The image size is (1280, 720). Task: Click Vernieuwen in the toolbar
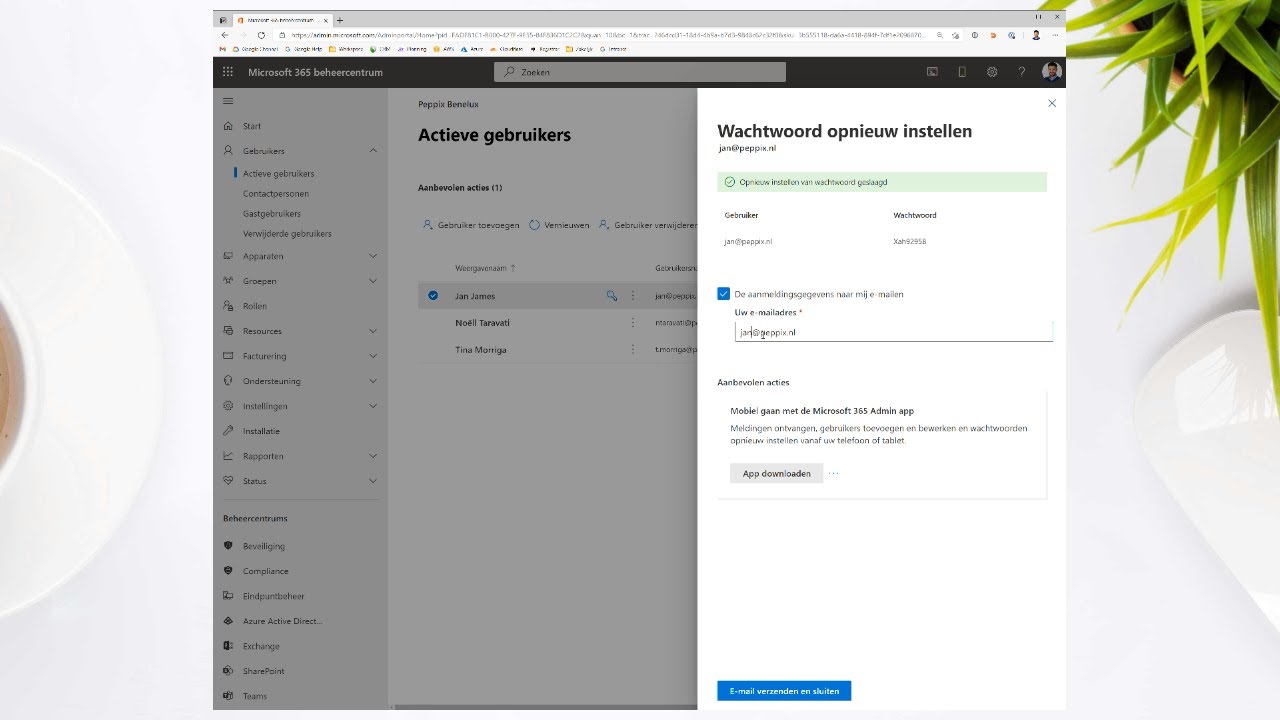pyautogui.click(x=559, y=225)
